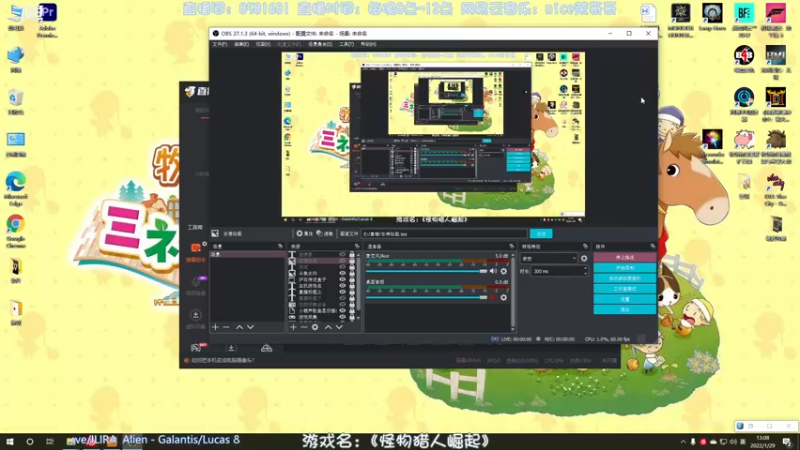The height and width of the screenshot is (450, 800).
Task: Toggle visibility eye of highlighted source row
Action: [x=342, y=261]
